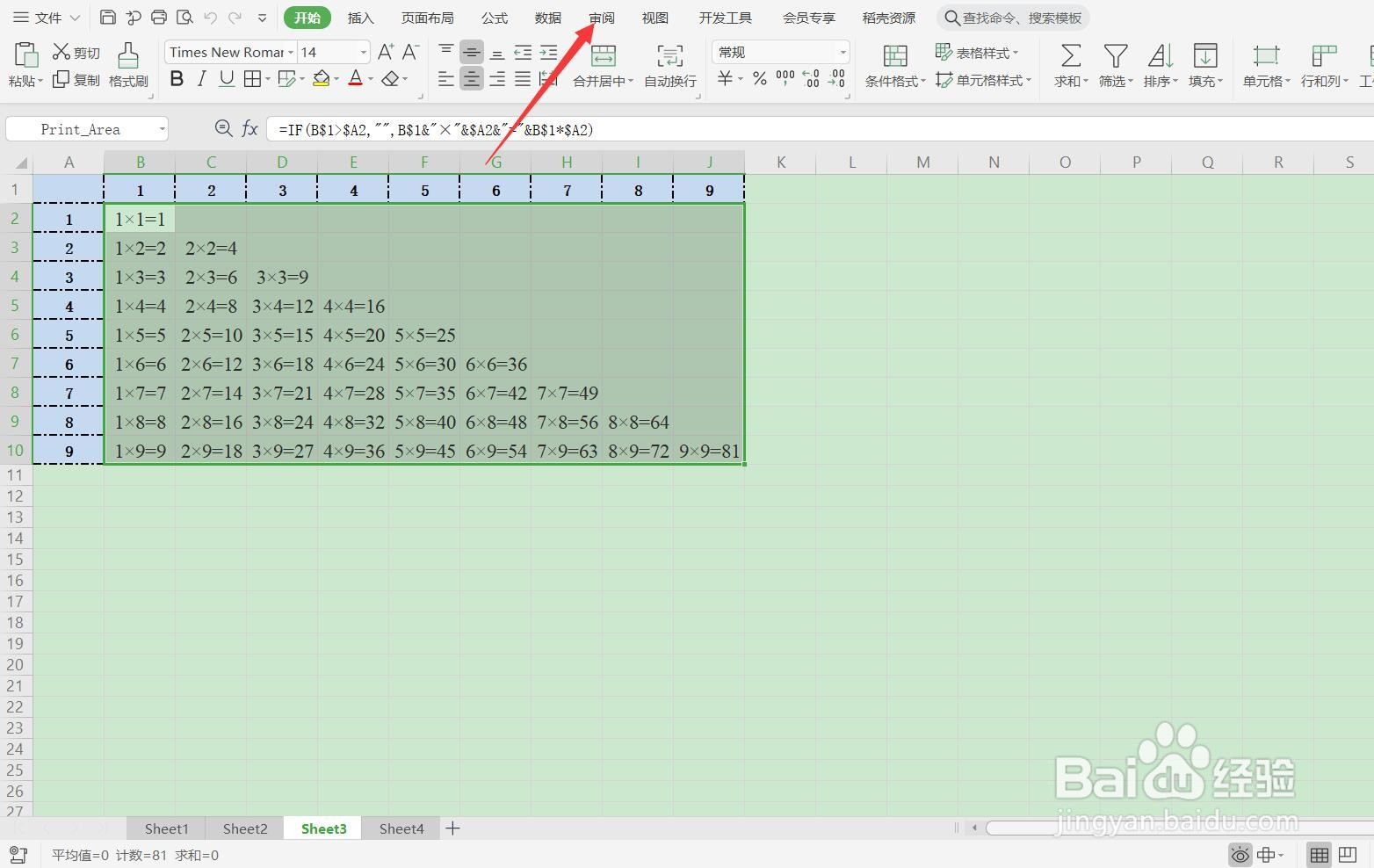The image size is (1374, 868).
Task: Open Print Preview from quick access toolbar
Action: coord(184,18)
